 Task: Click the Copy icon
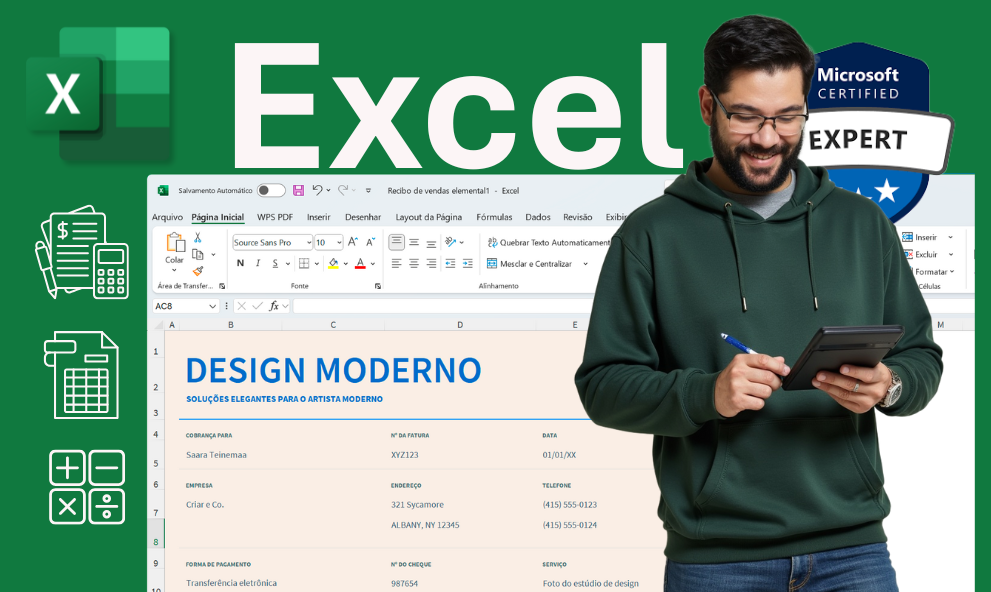[198, 255]
